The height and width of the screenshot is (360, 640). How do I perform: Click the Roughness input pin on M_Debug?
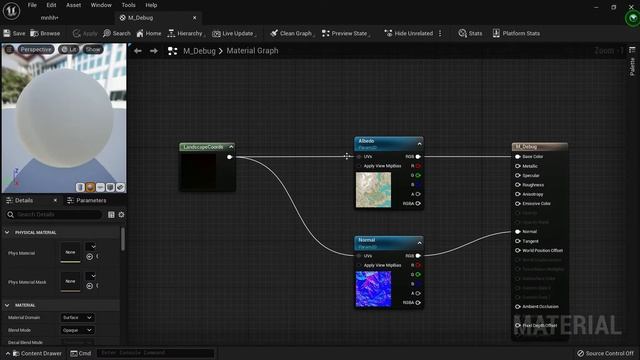(x=518, y=185)
